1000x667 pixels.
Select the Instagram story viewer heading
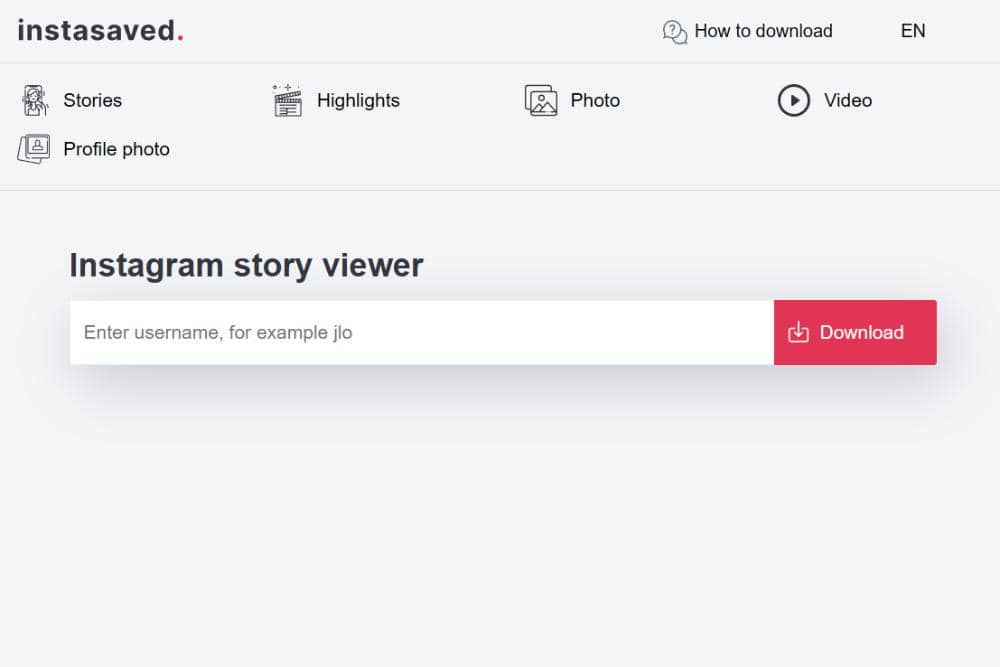click(x=245, y=264)
